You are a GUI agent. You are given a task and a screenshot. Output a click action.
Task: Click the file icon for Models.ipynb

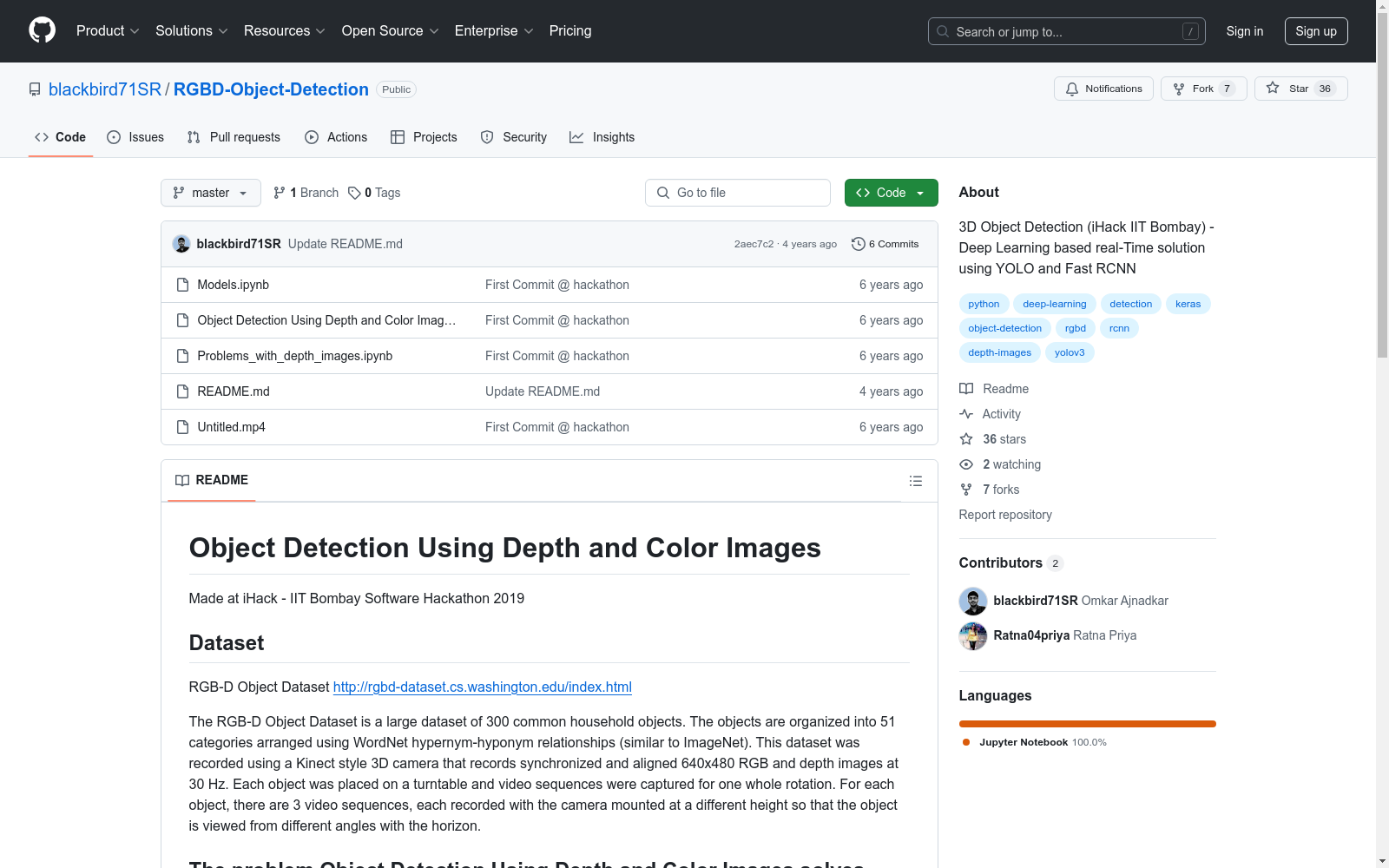tap(182, 285)
